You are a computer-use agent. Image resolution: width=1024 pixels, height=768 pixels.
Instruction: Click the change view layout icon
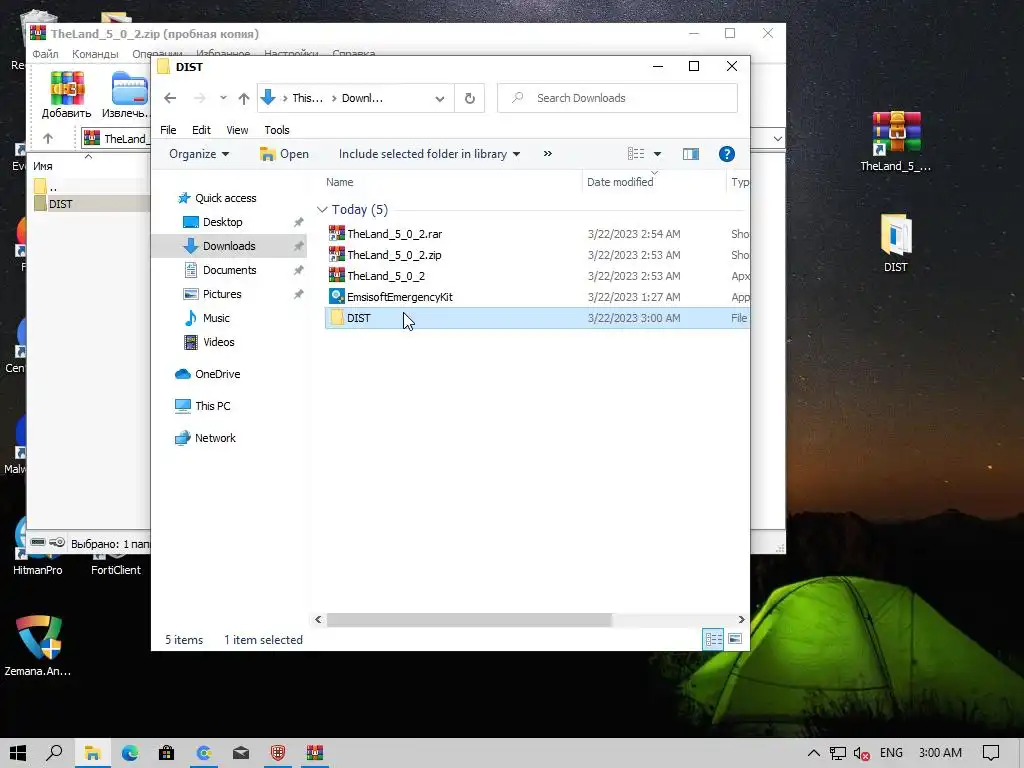(x=636, y=154)
